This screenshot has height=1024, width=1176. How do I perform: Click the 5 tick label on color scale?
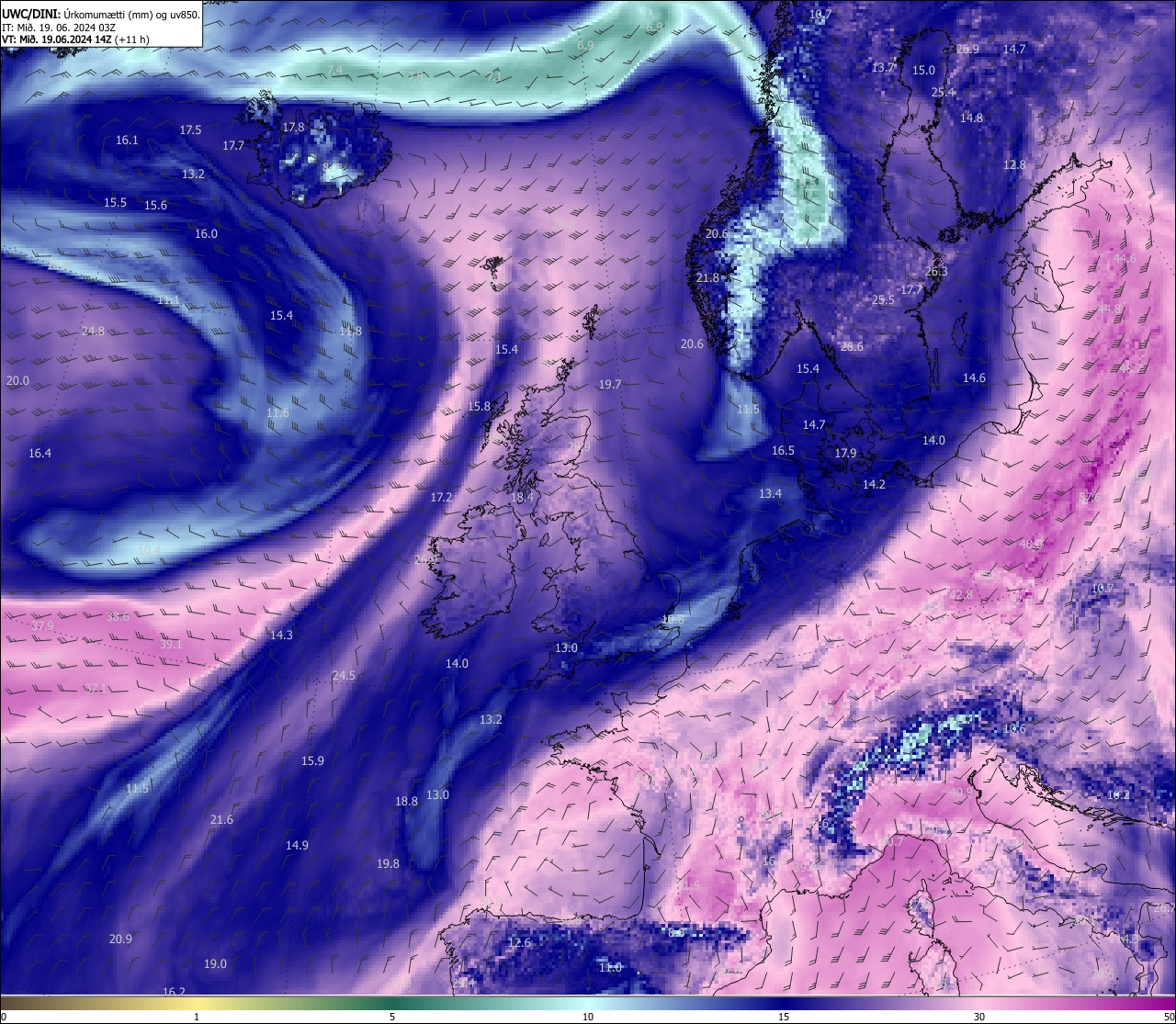(x=392, y=1017)
